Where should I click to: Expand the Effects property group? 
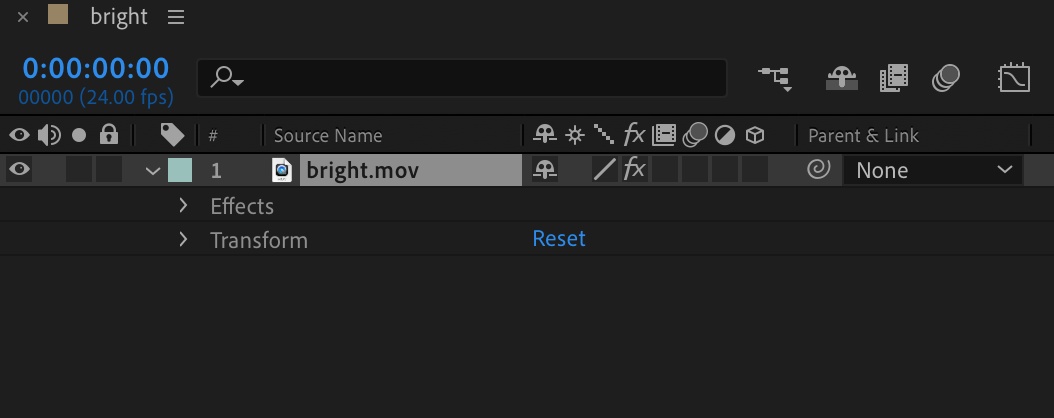183,206
